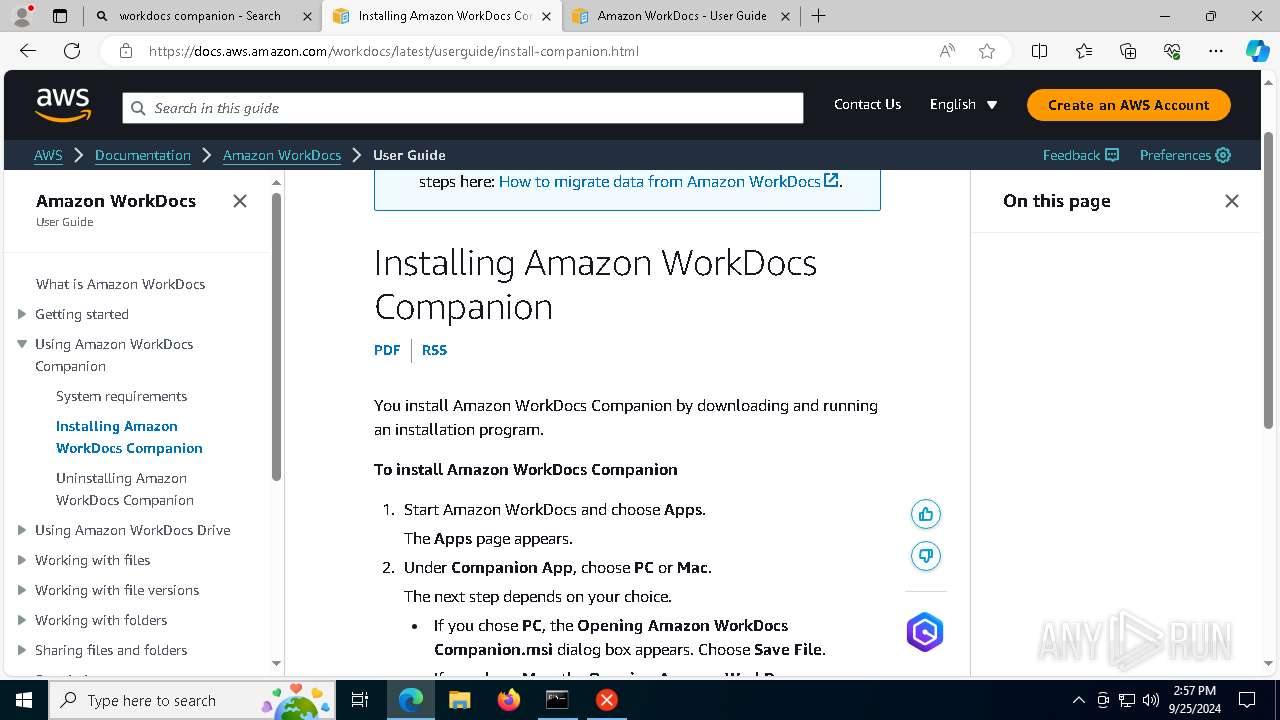
Task: Click Create an AWS Account button
Action: 1129,105
